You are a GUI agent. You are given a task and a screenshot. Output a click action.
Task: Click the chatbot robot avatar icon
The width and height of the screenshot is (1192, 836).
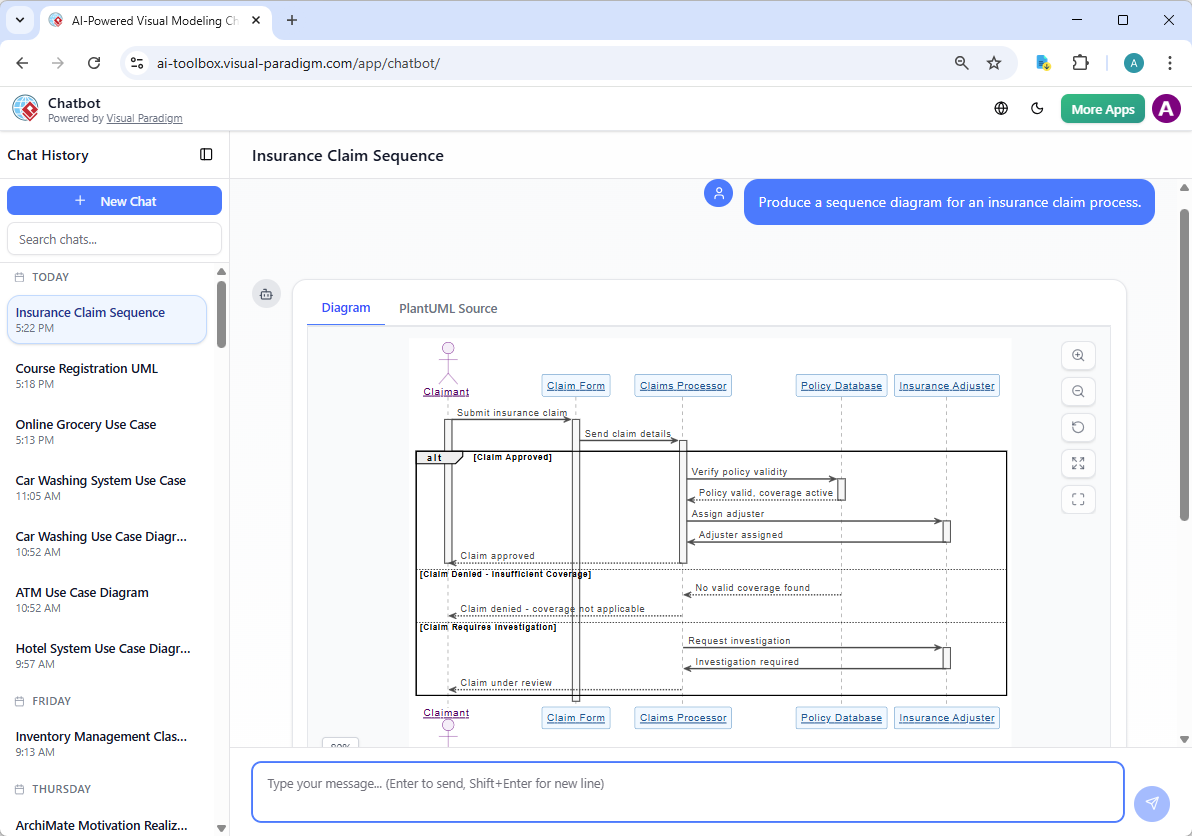(266, 294)
